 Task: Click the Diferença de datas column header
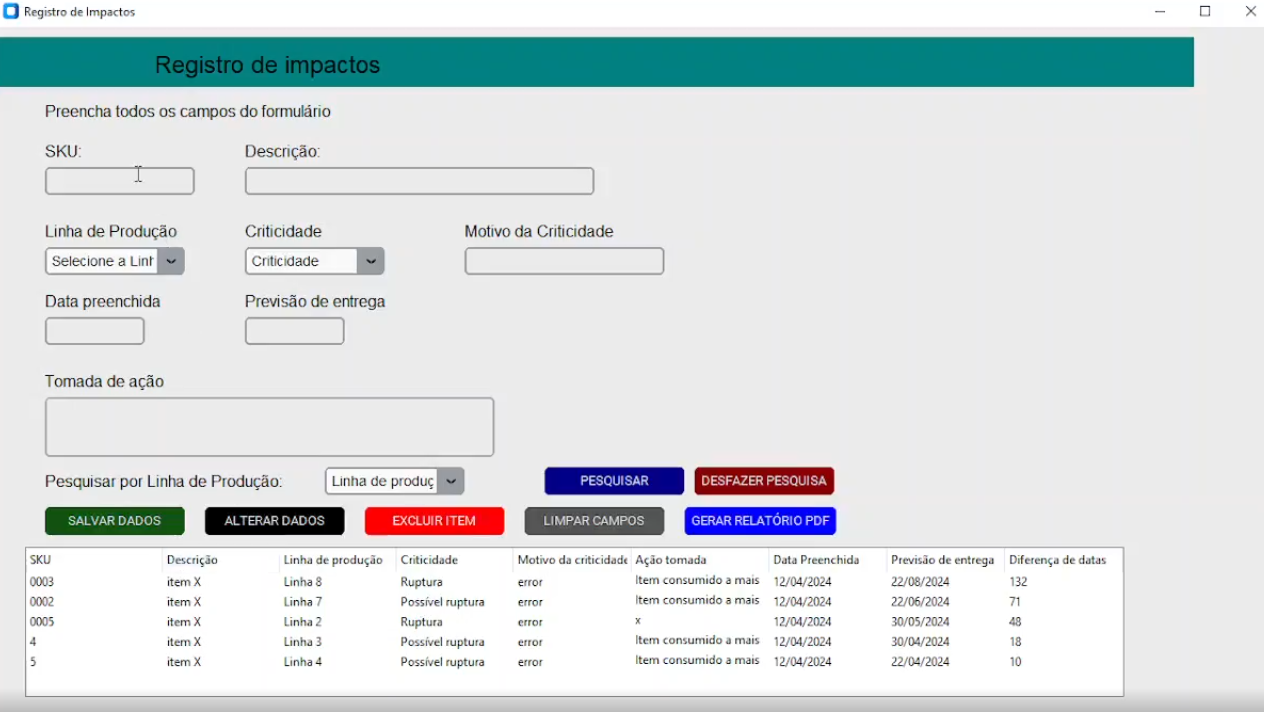pos(1057,560)
